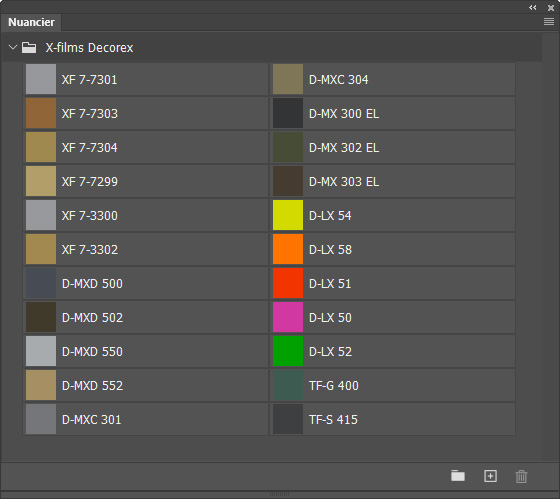This screenshot has width=560, height=499.
Task: Pick the D-MX 302 EL green swatch
Action: pyautogui.click(x=288, y=147)
